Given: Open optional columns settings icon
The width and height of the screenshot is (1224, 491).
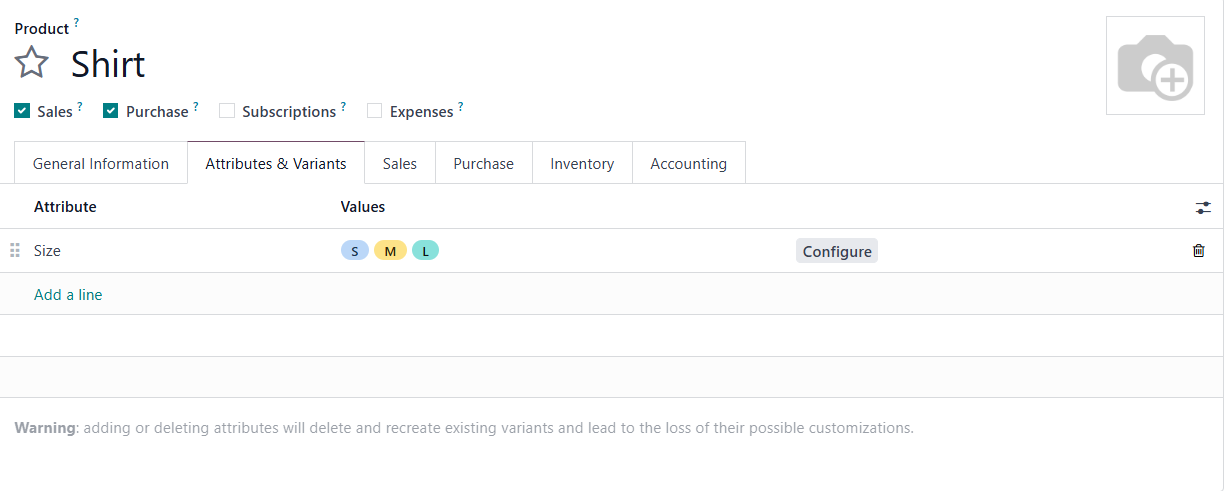Looking at the screenshot, I should pos(1202,208).
